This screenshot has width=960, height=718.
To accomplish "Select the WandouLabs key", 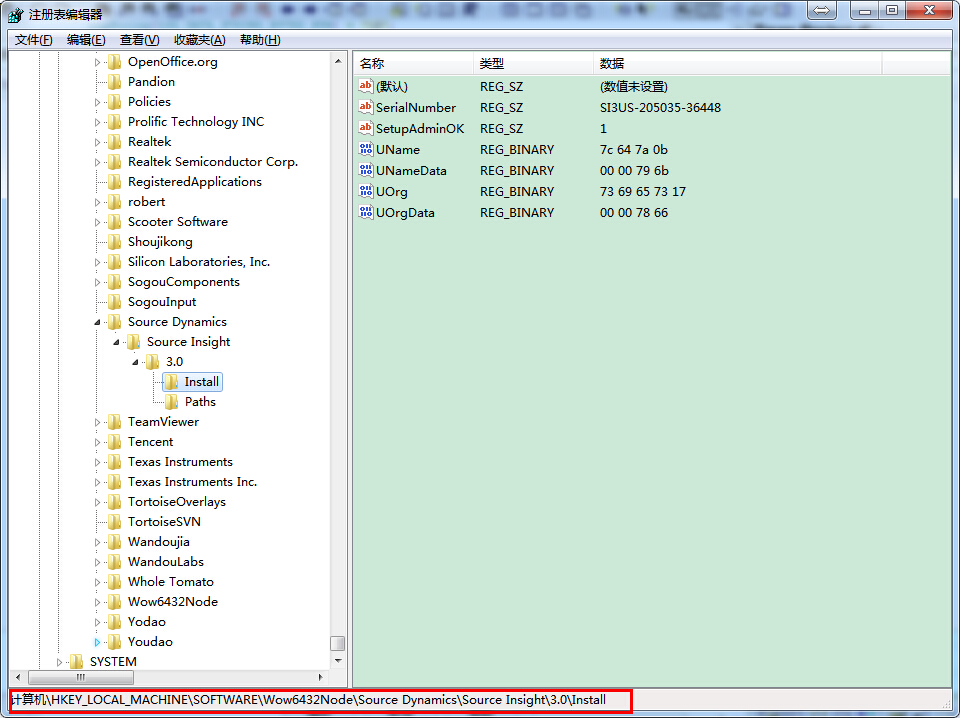I will (x=166, y=562).
